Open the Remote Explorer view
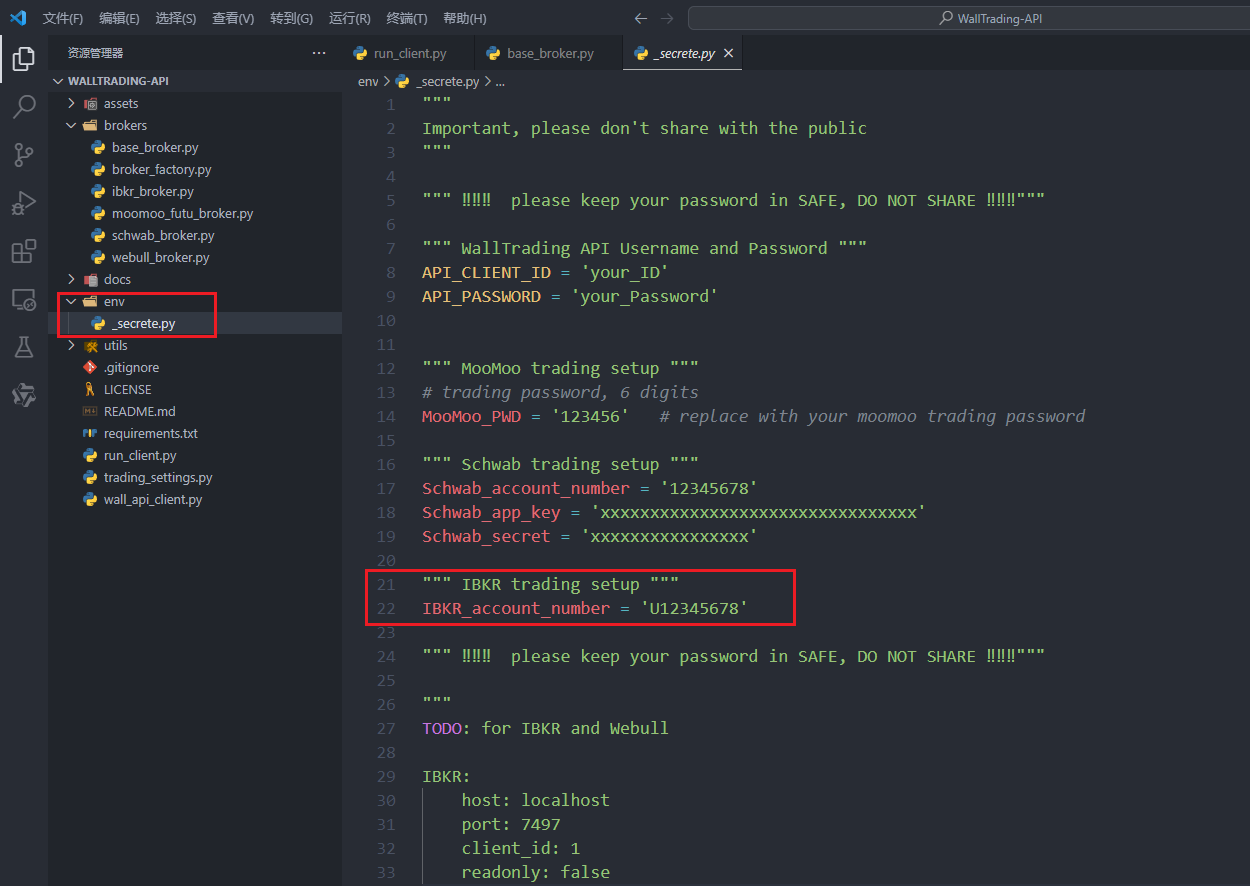Viewport: 1250px width, 886px height. click(23, 299)
